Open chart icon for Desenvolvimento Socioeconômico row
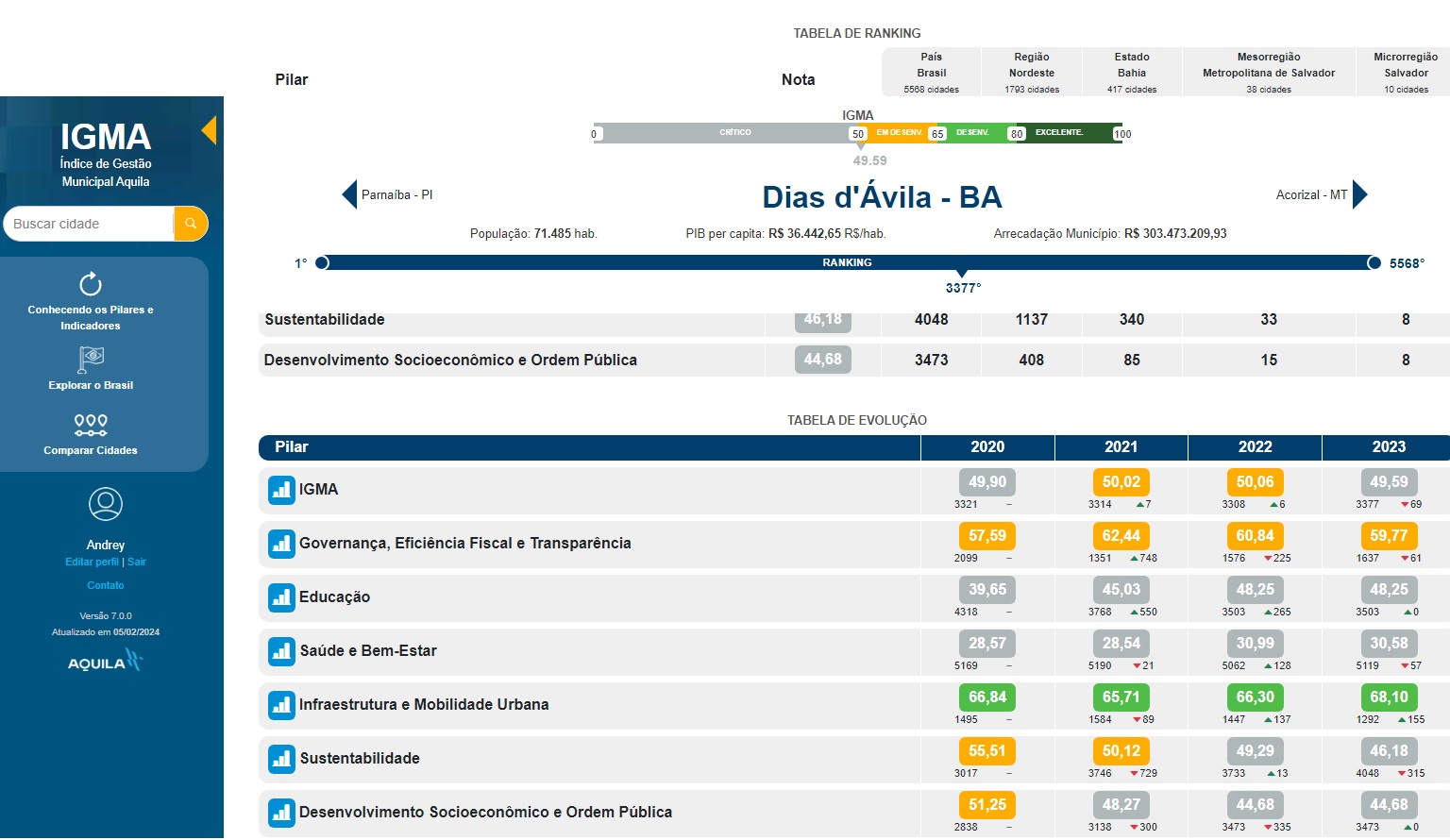Viewport: 1450px width, 840px height. point(281,813)
